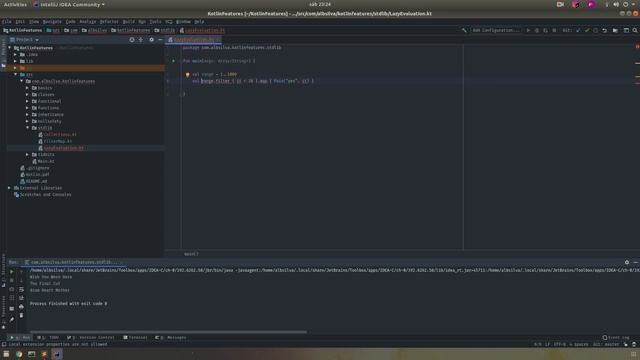
Task: Click the IntelliJ IDEA taskbar icon
Action: tap(57, 354)
